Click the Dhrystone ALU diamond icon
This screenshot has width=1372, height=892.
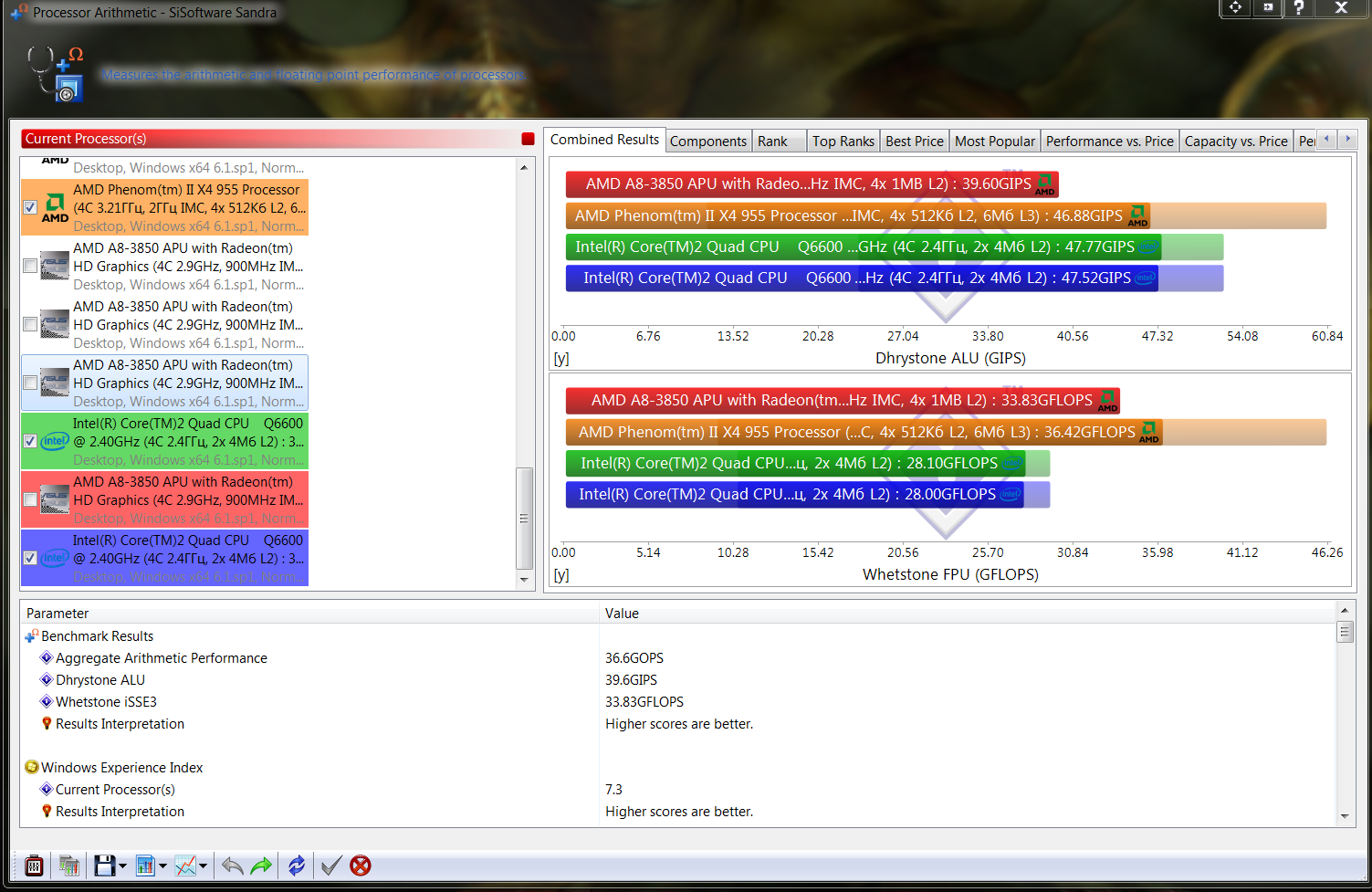(47, 679)
